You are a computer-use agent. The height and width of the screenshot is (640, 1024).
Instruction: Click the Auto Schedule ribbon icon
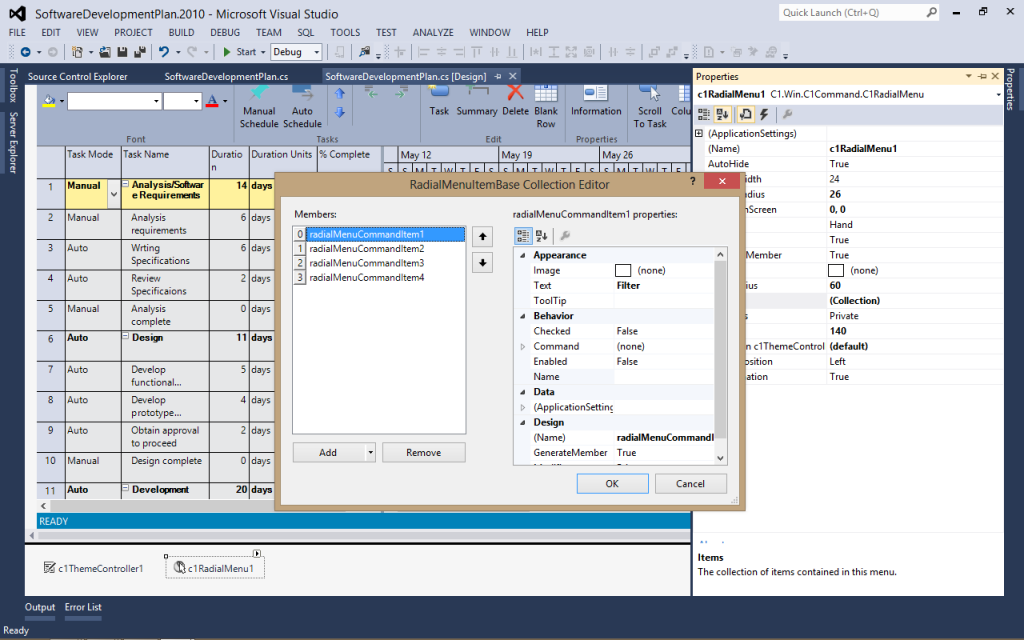(302, 93)
